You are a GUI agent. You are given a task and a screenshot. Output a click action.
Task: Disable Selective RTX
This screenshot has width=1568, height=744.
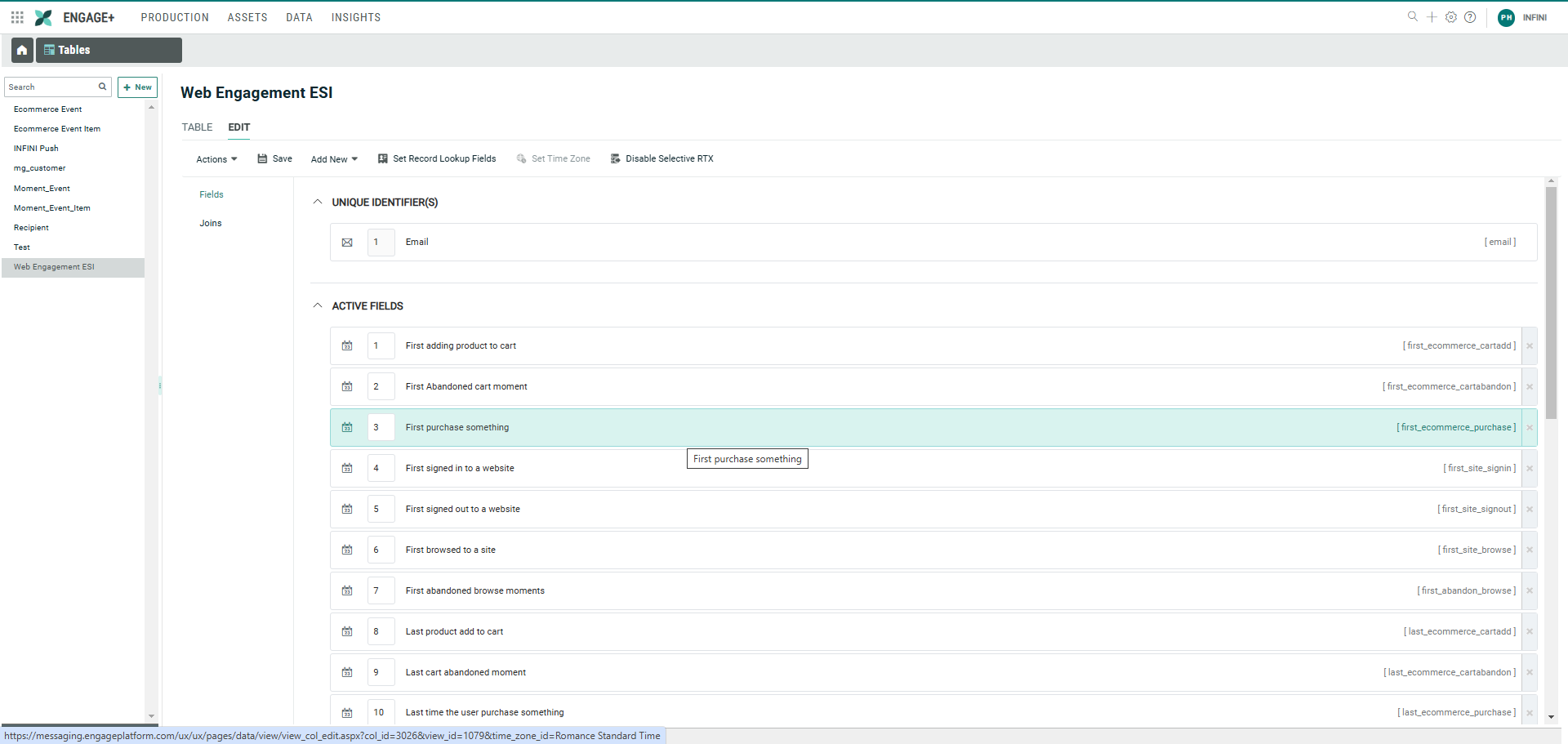coord(661,159)
